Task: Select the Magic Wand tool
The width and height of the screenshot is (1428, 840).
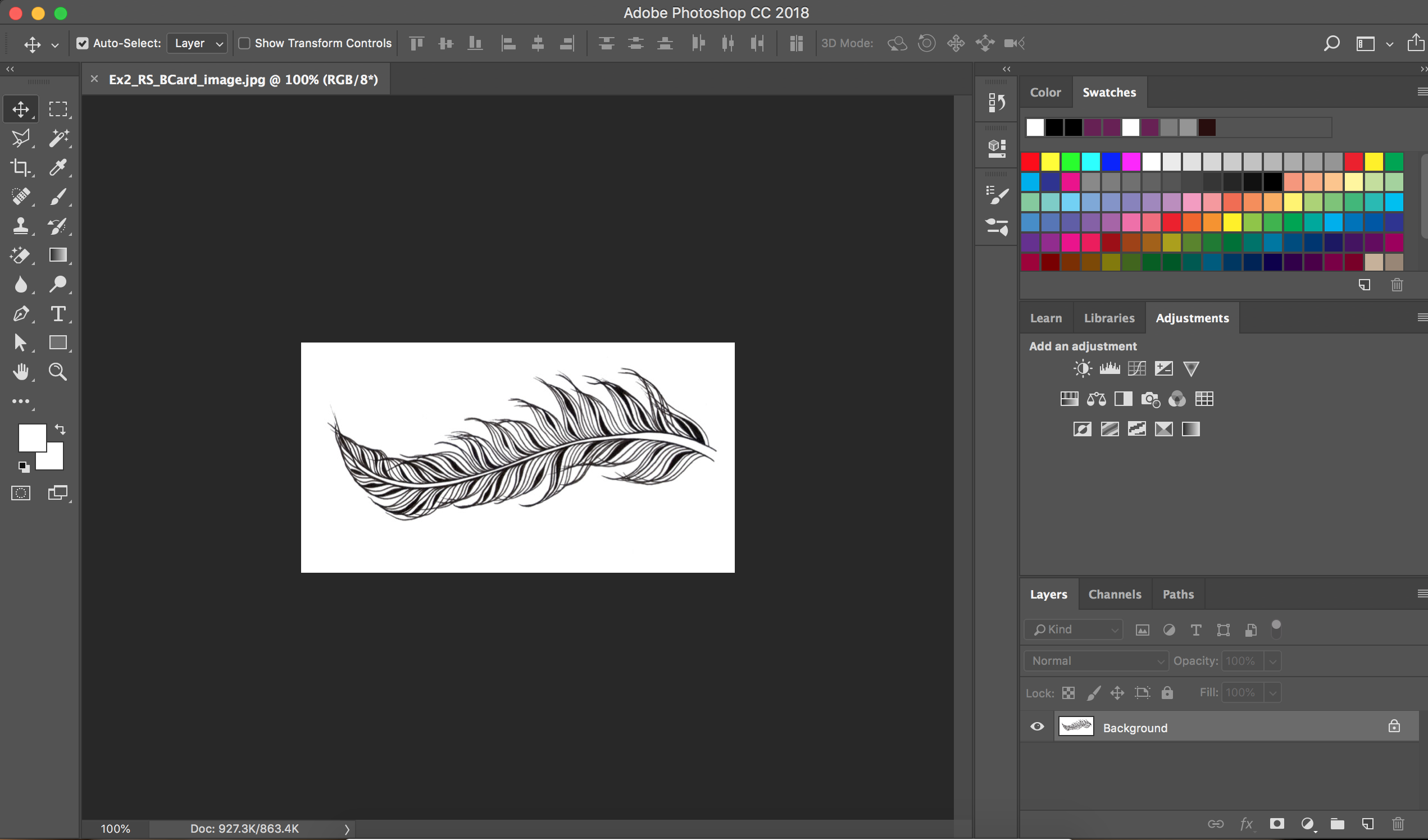Action: 58,138
